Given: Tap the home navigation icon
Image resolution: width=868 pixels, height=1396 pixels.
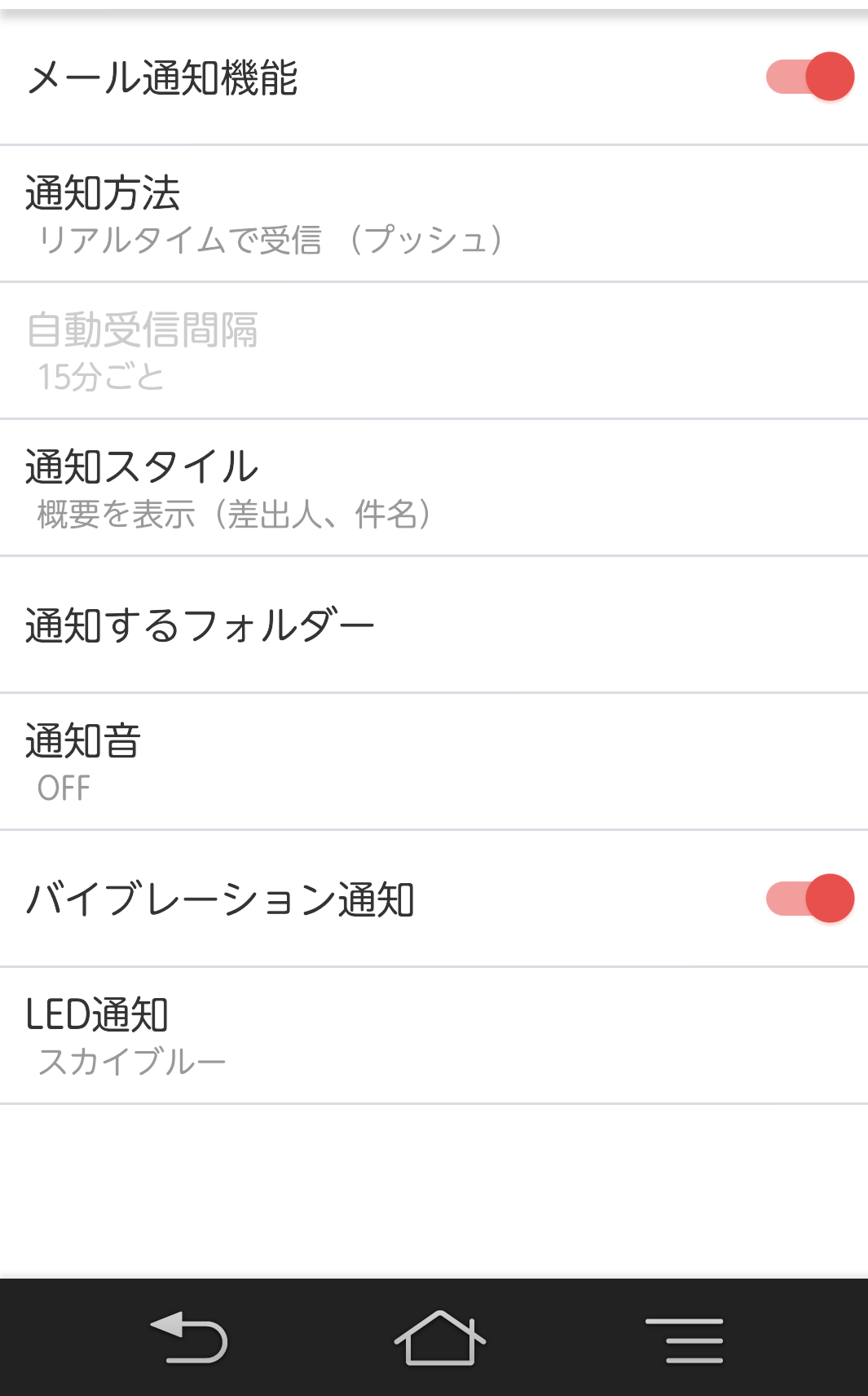Looking at the screenshot, I should [x=440, y=1337].
